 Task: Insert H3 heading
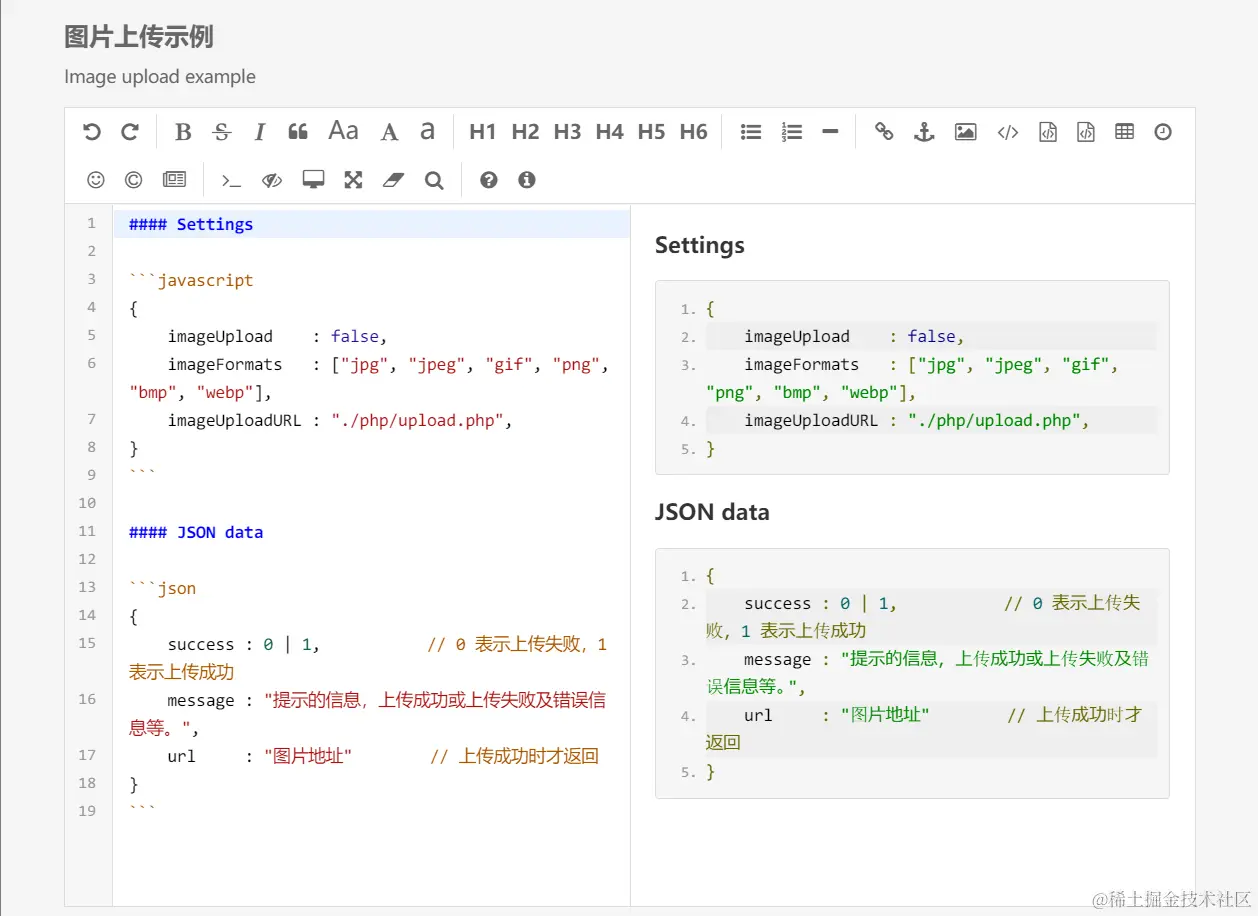click(x=567, y=132)
